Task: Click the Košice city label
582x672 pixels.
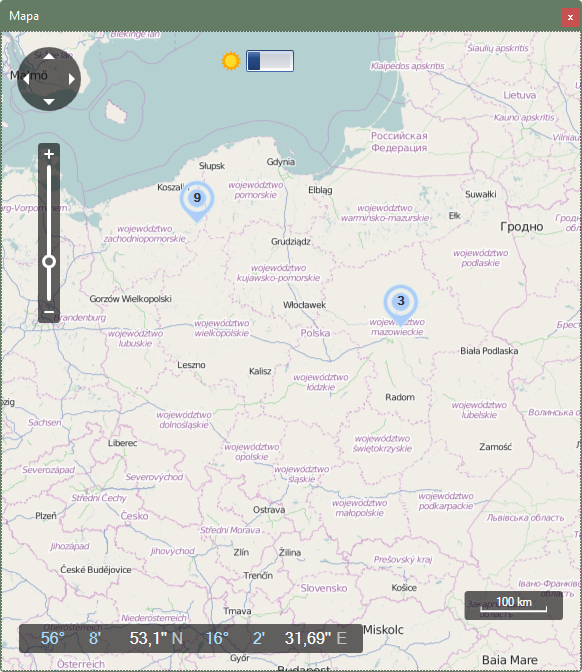Action: pos(404,588)
